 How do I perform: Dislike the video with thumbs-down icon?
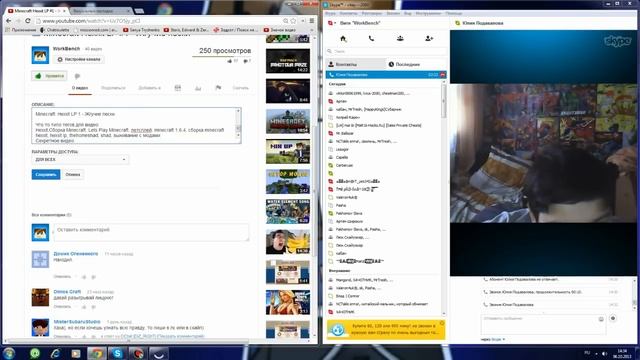tap(78, 76)
